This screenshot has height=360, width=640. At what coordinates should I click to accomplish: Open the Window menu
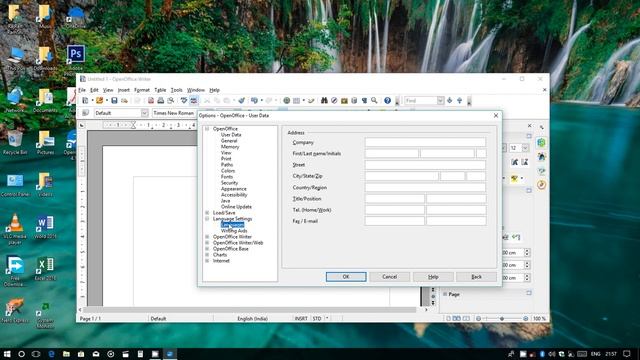click(196, 90)
